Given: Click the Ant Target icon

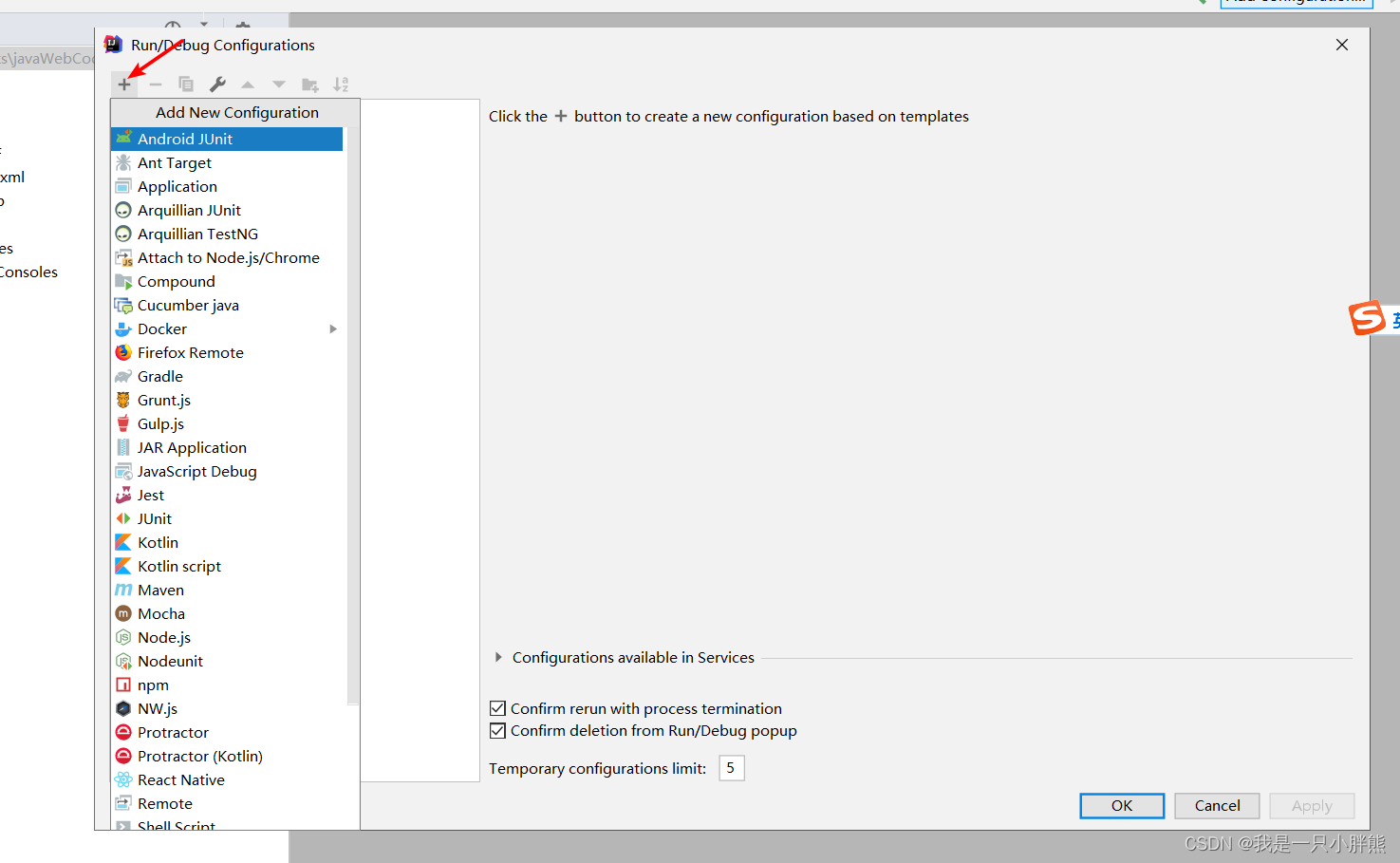Looking at the screenshot, I should (123, 162).
